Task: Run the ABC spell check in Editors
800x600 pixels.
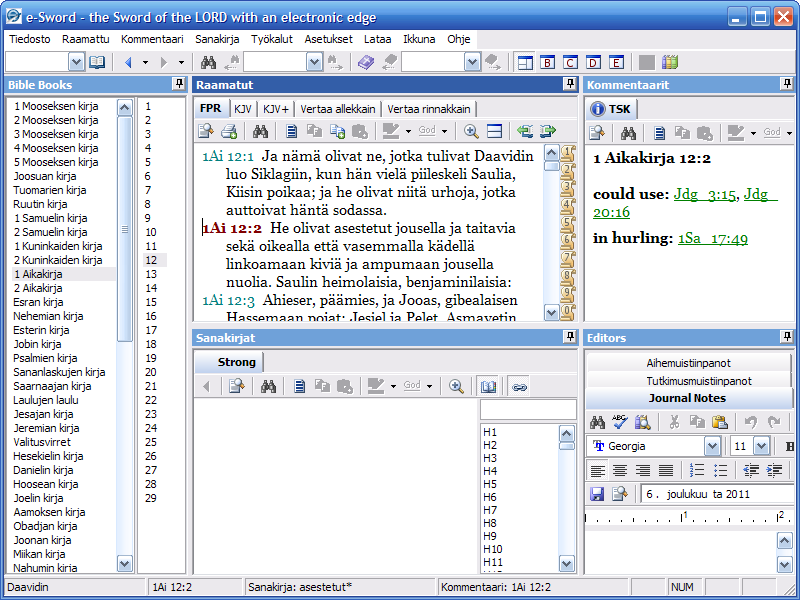Action: click(620, 422)
